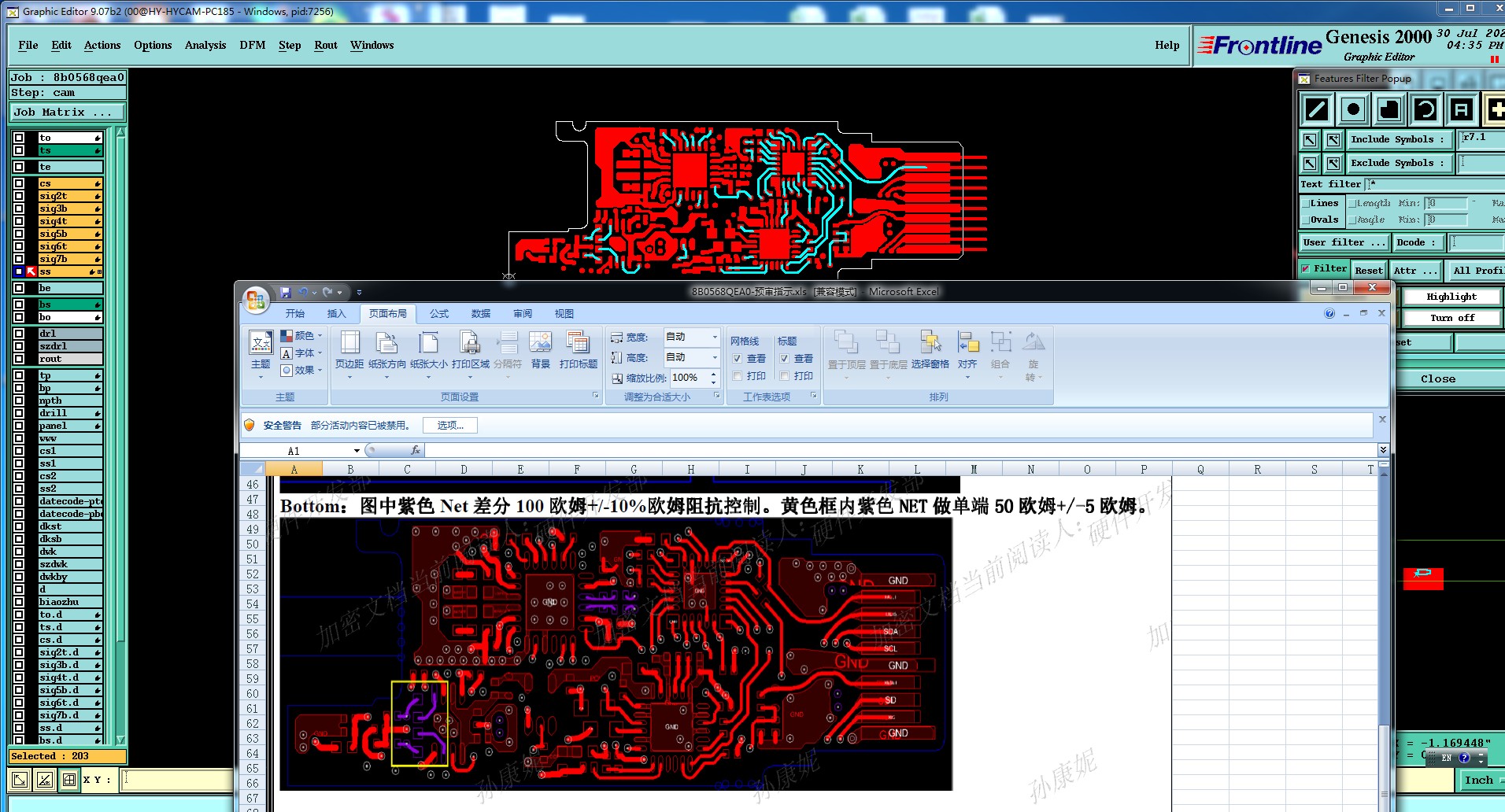Click the pick-symbol arrow icon beside Exclude Symbols
The image size is (1505, 812).
pyautogui.click(x=1310, y=164)
